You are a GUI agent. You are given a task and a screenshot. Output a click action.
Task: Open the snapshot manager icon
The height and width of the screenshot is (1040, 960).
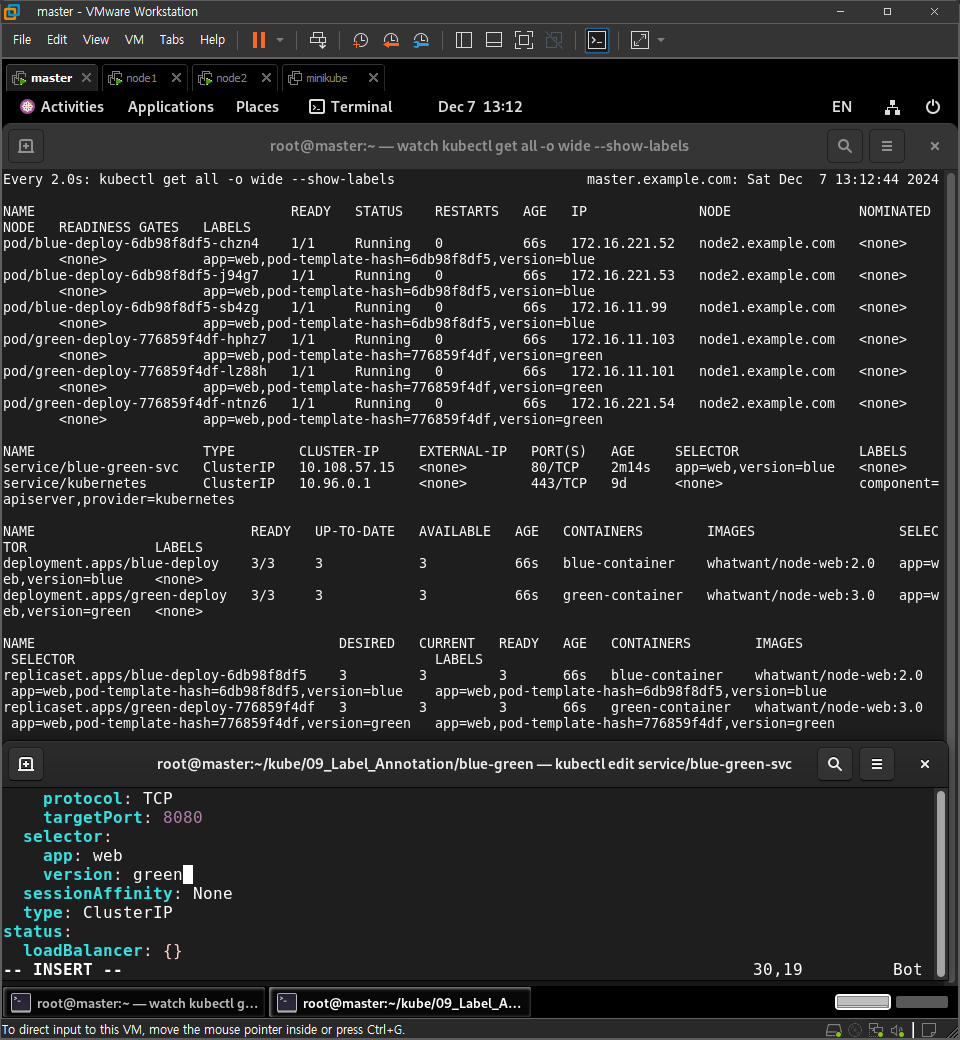click(x=421, y=40)
